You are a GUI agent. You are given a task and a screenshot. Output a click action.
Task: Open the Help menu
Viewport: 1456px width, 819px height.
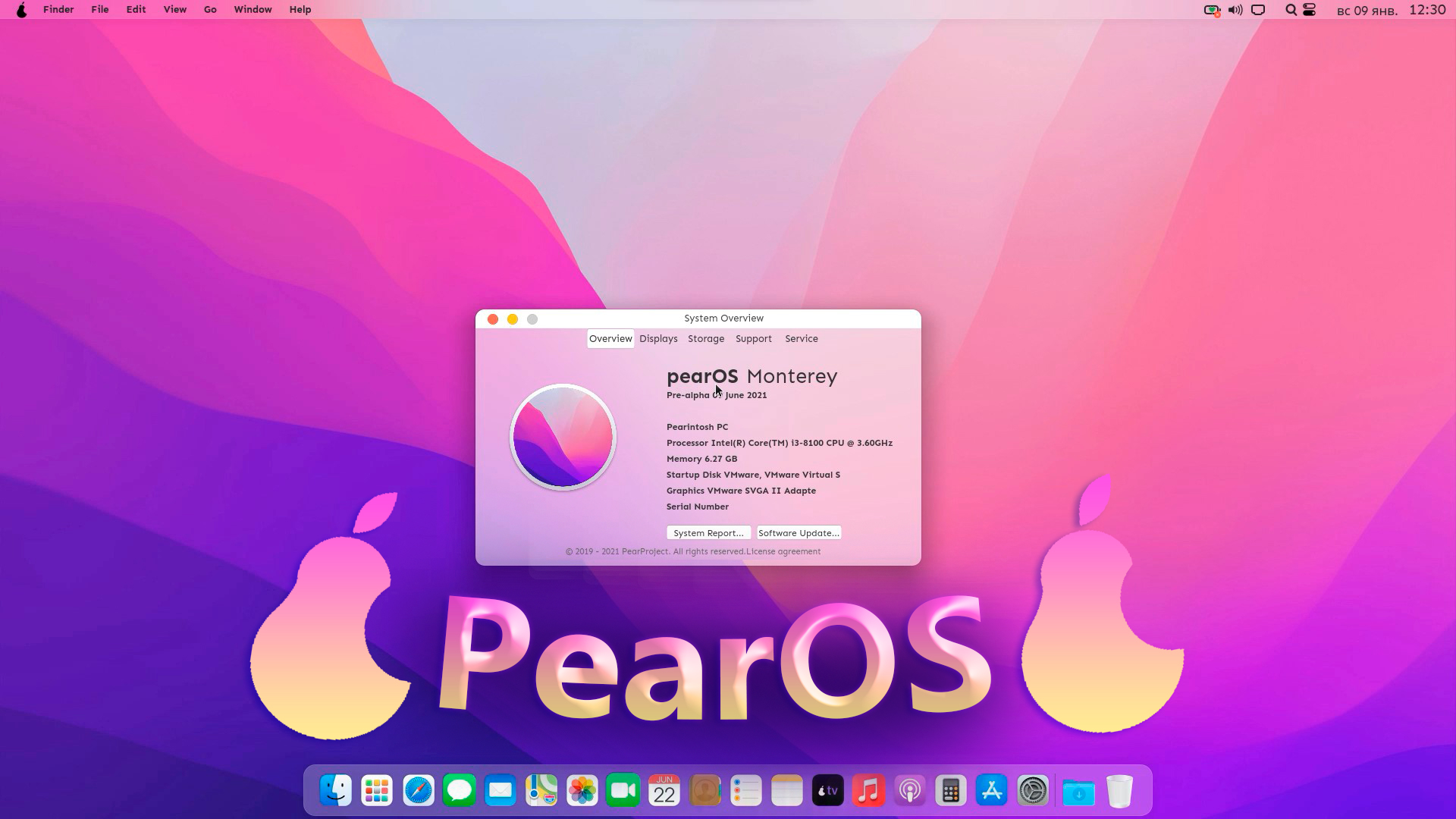300,10
